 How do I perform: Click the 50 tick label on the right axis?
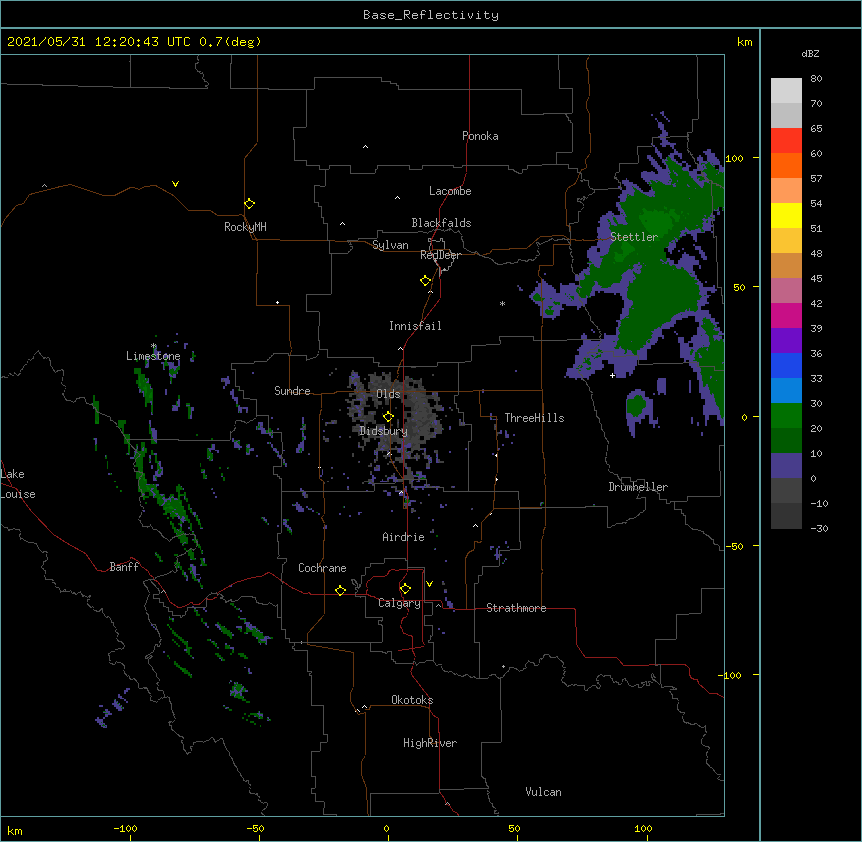(x=739, y=287)
